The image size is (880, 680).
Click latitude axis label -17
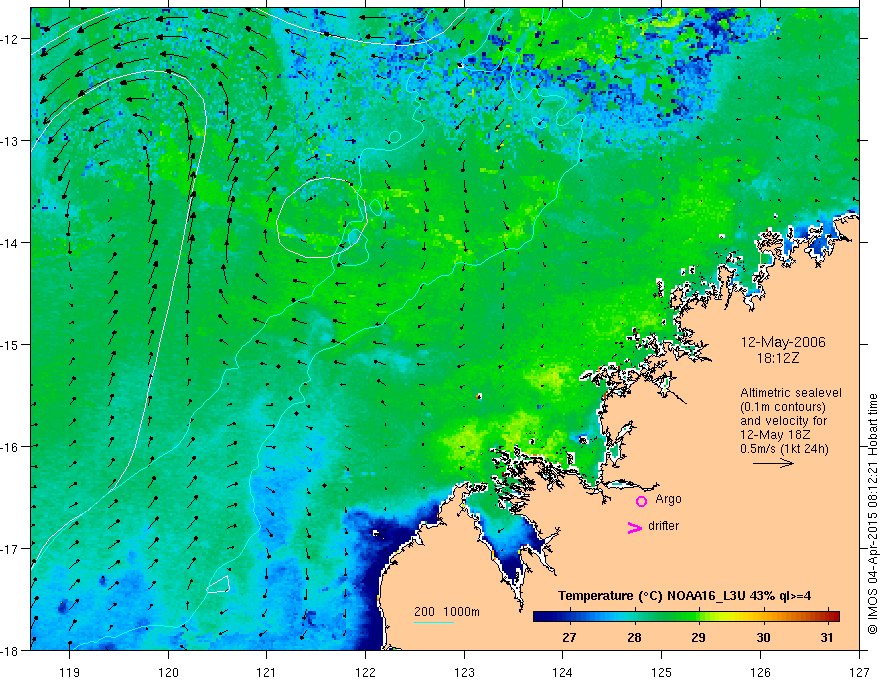click(11, 549)
